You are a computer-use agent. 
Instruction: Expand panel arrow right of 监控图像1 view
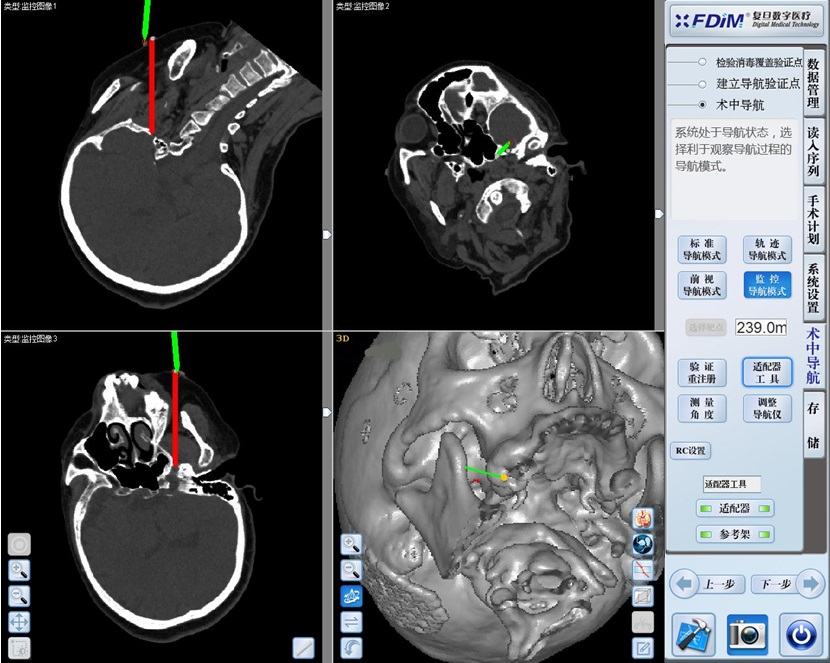(x=326, y=234)
